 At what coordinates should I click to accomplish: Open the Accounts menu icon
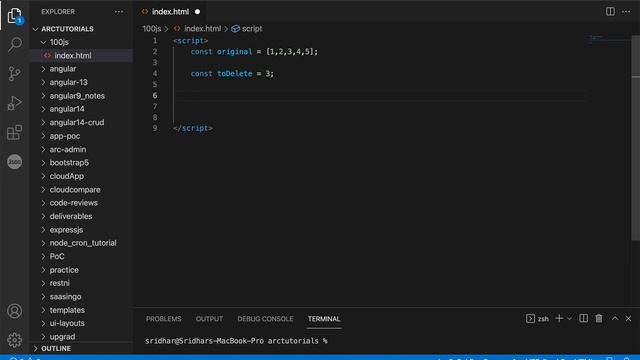point(15,311)
